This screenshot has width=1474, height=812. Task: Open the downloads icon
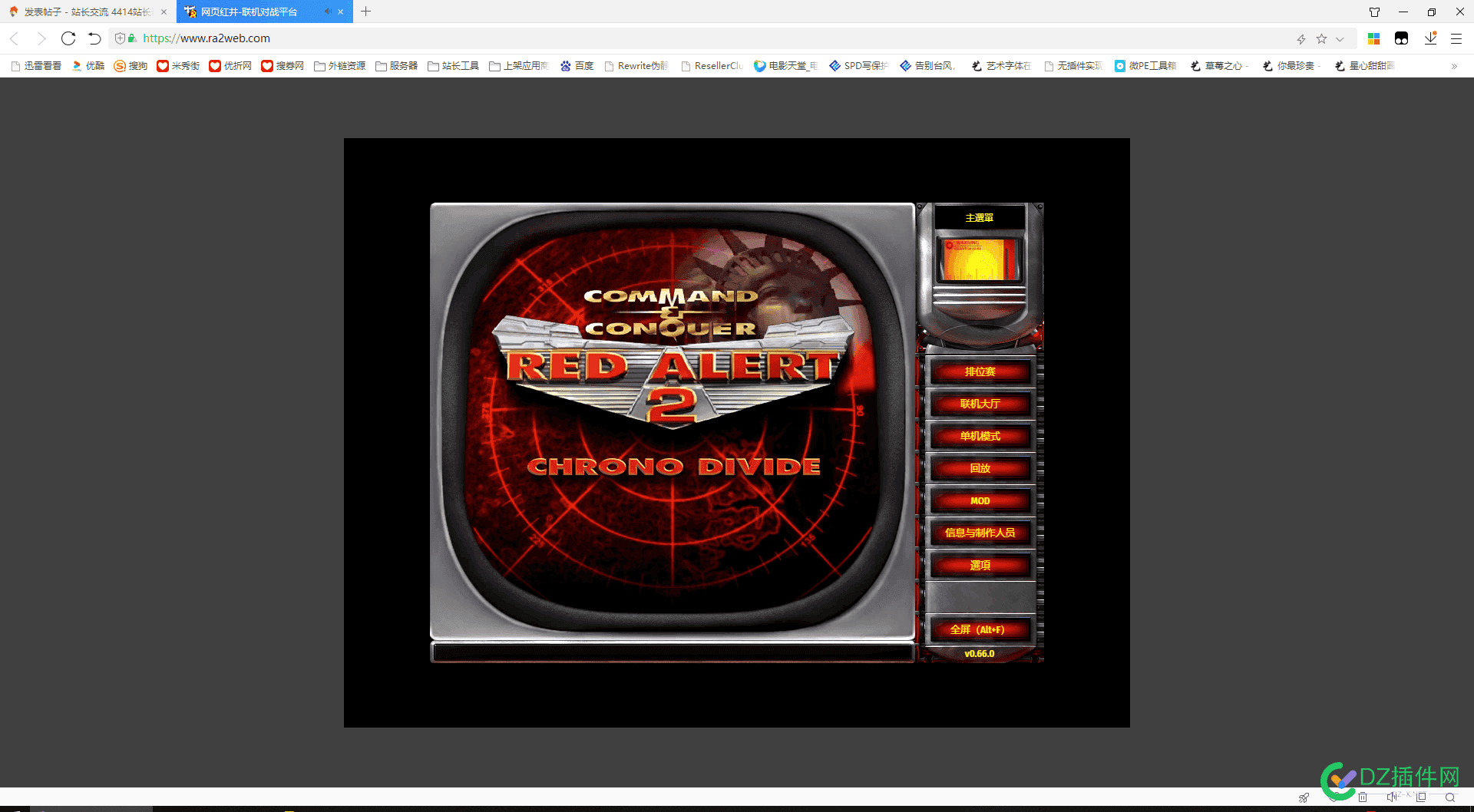1430,38
